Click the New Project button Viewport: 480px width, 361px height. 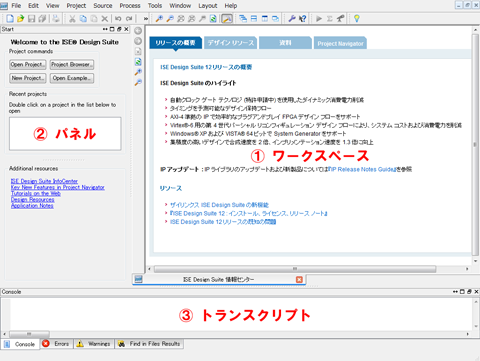pyautogui.click(x=28, y=78)
